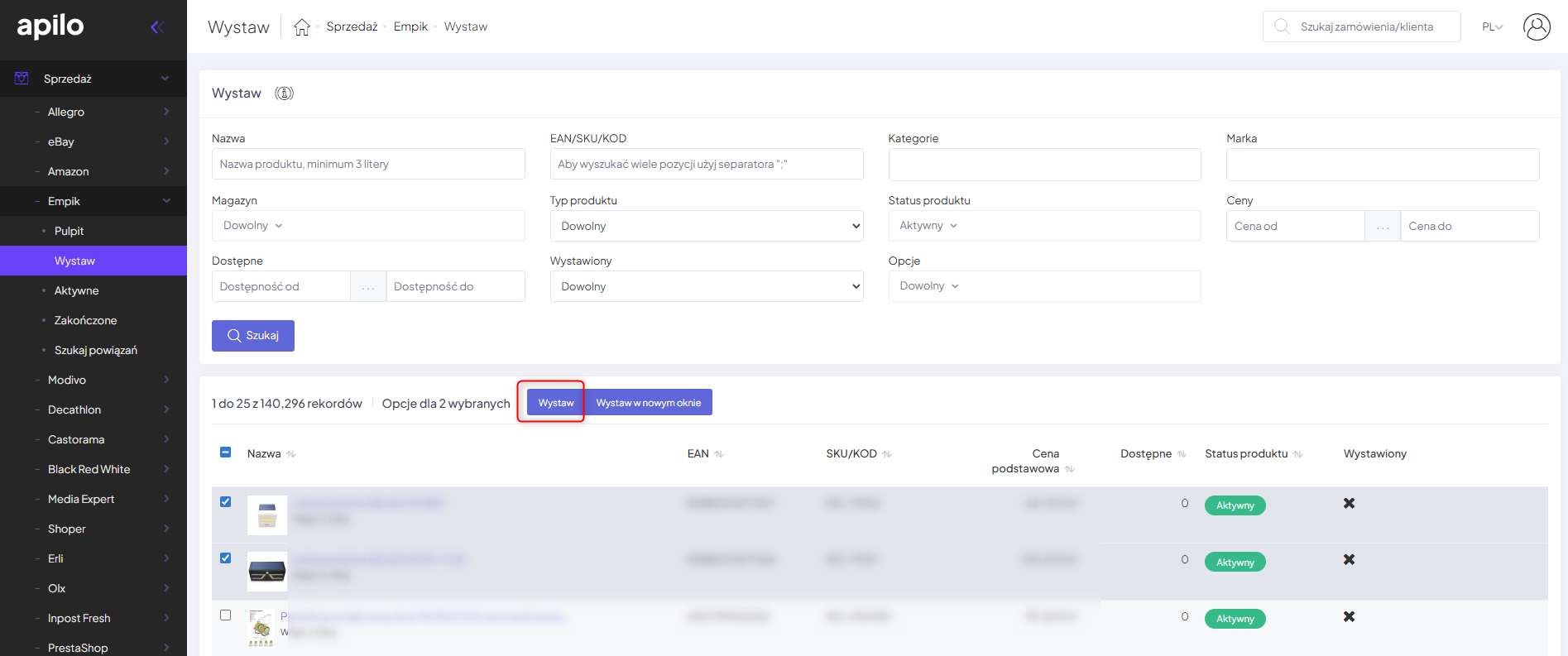Open the Status produktu Aktywny dropdown

[1044, 226]
